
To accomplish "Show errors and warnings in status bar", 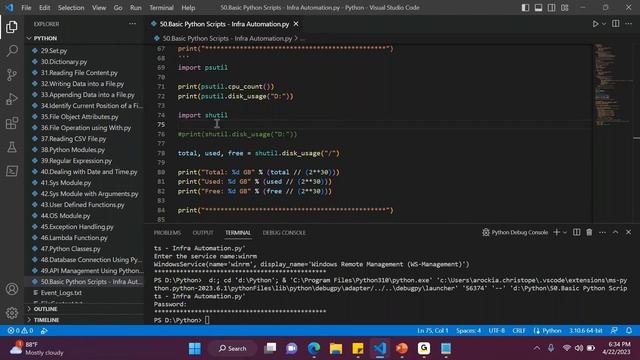I will coord(20,331).
